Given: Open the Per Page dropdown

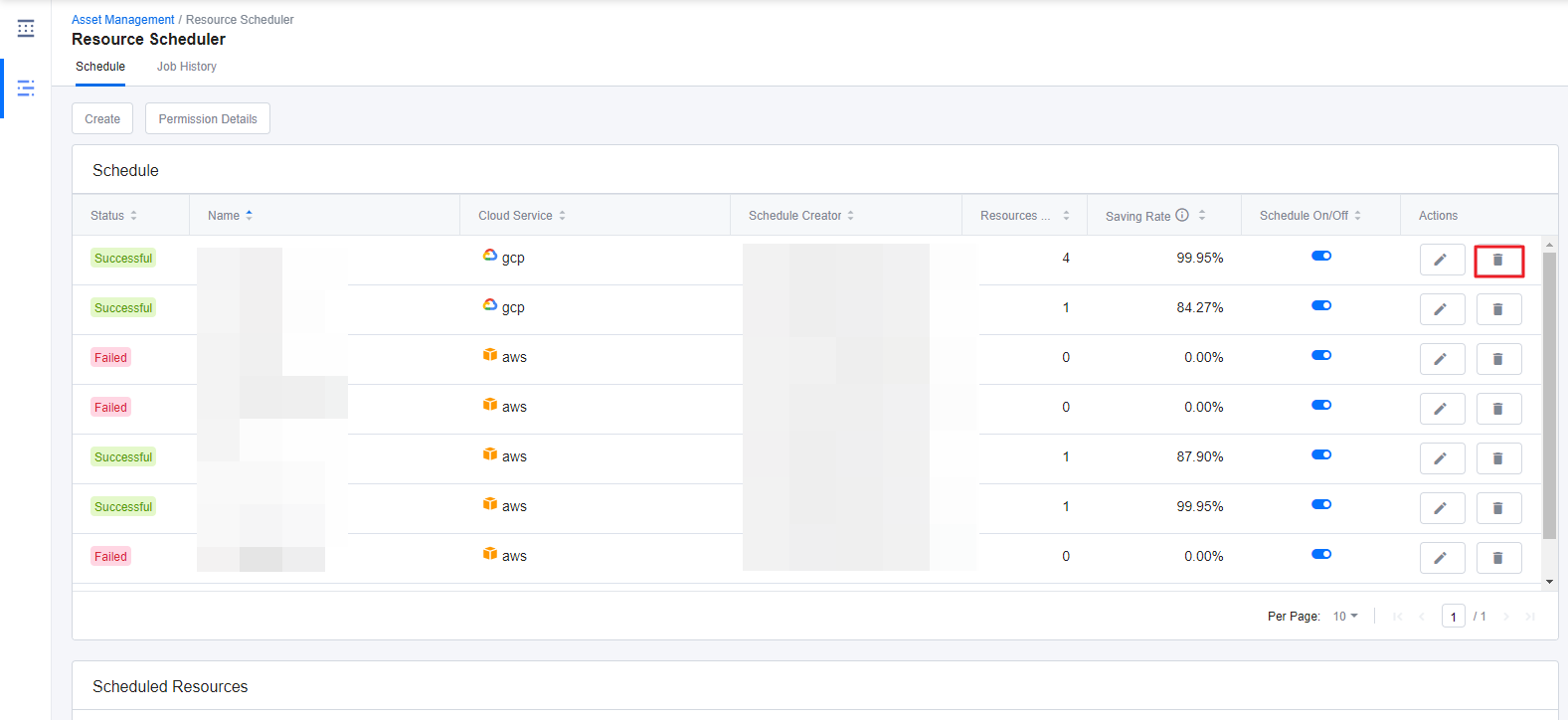Looking at the screenshot, I should point(1344,617).
